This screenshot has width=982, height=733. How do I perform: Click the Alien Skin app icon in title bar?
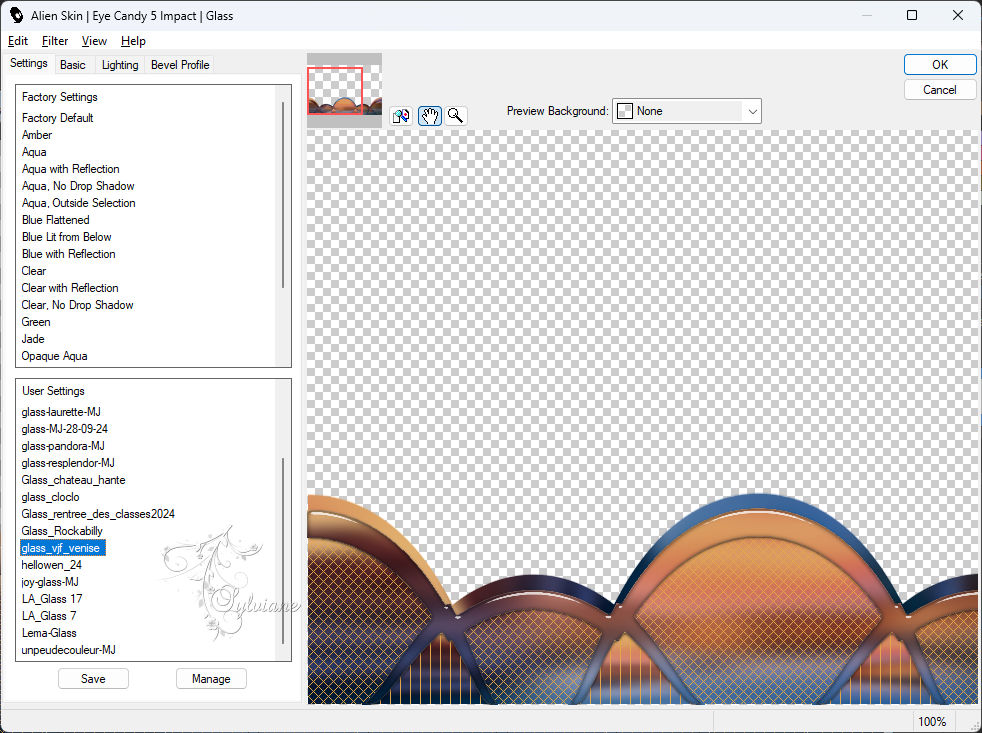[x=16, y=15]
